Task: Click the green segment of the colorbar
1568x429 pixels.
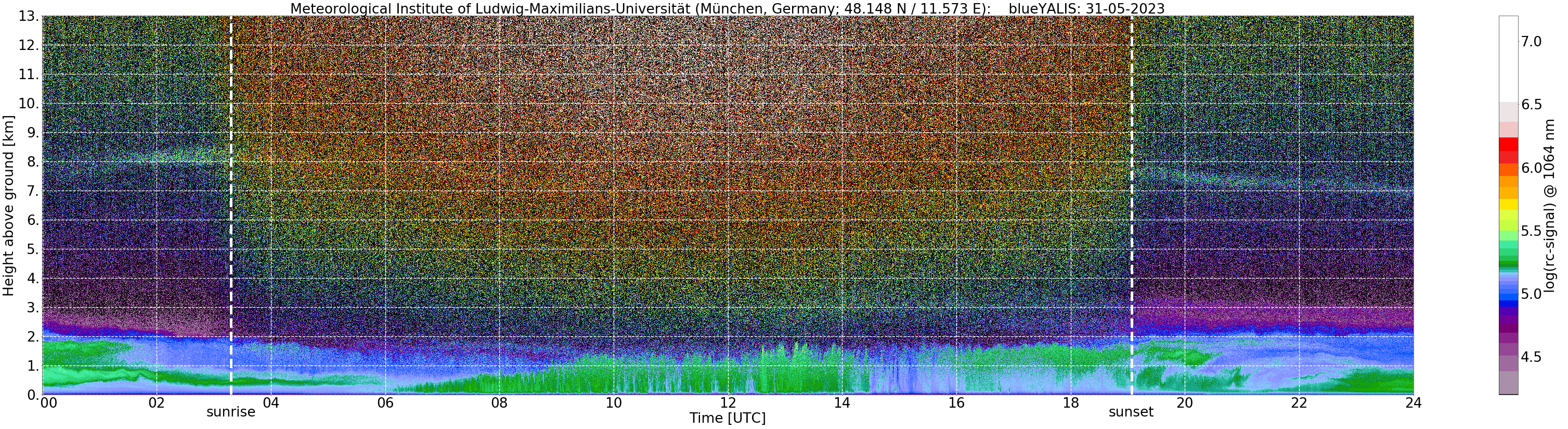Action: click(1508, 263)
